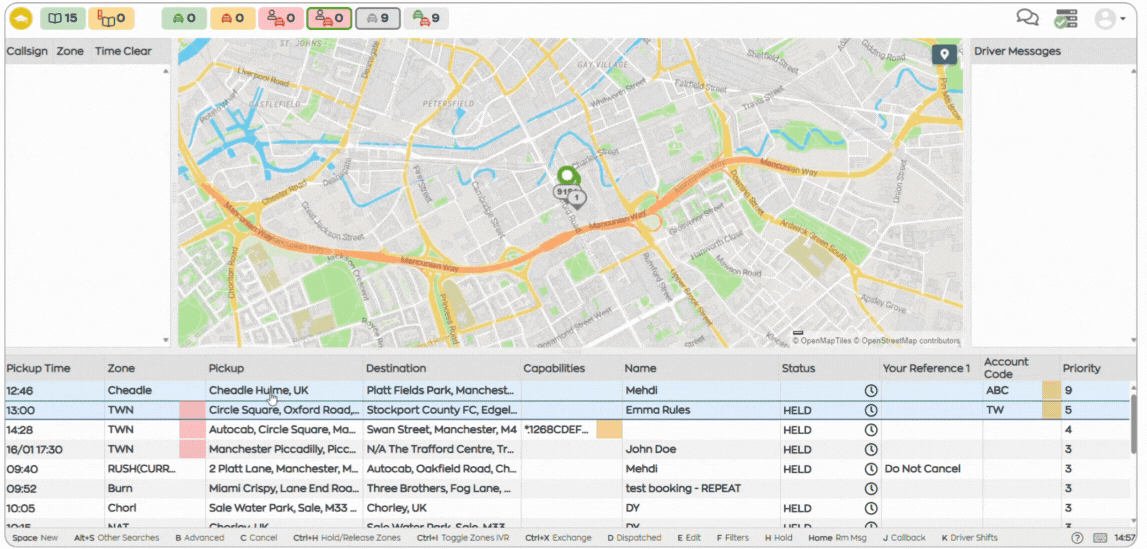Screen dimensions: 1147x549
Task: Toggle the green-outlined passenger car filter
Action: click(x=329, y=18)
